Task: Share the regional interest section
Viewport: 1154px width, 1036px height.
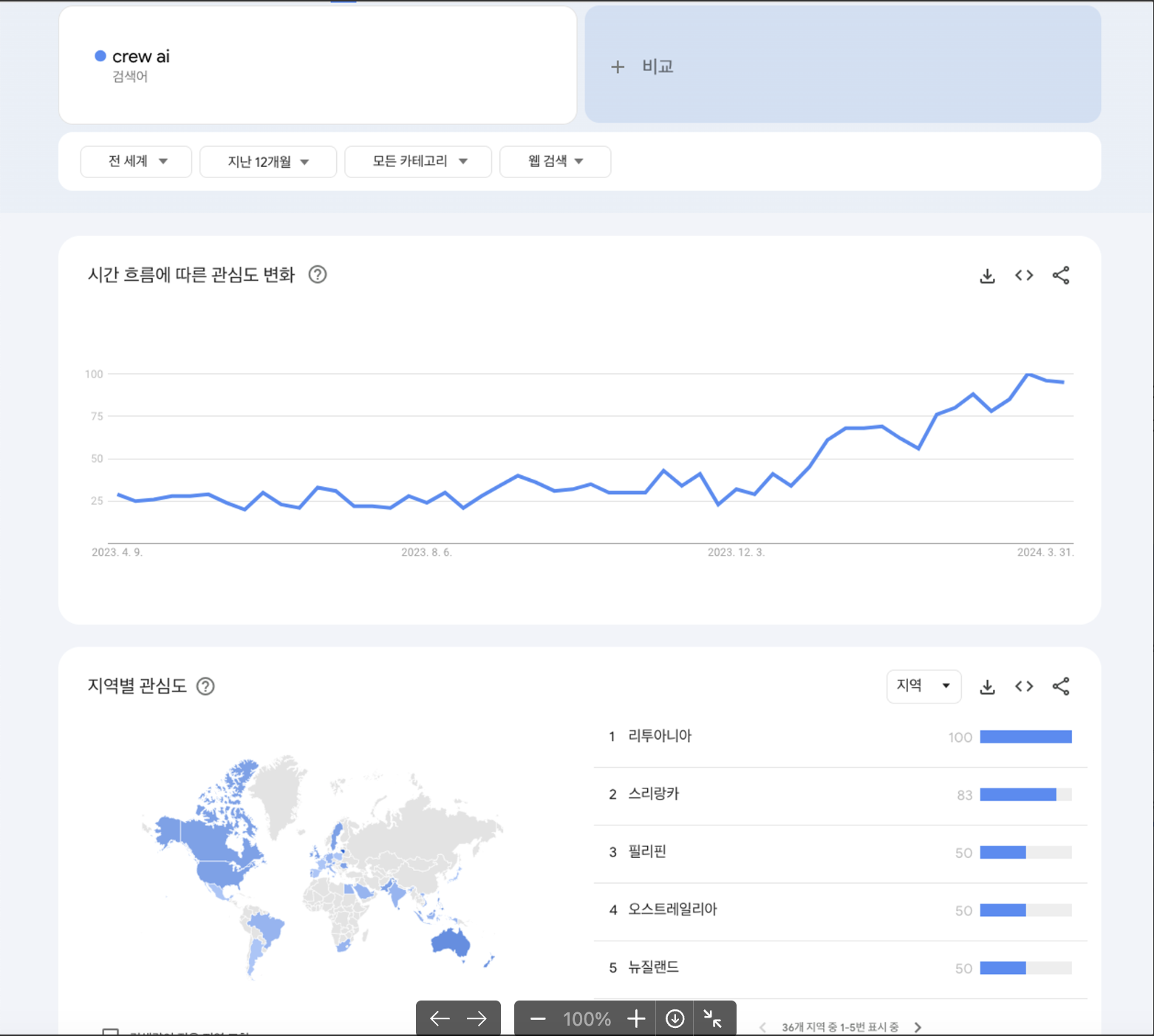Action: (1061, 686)
